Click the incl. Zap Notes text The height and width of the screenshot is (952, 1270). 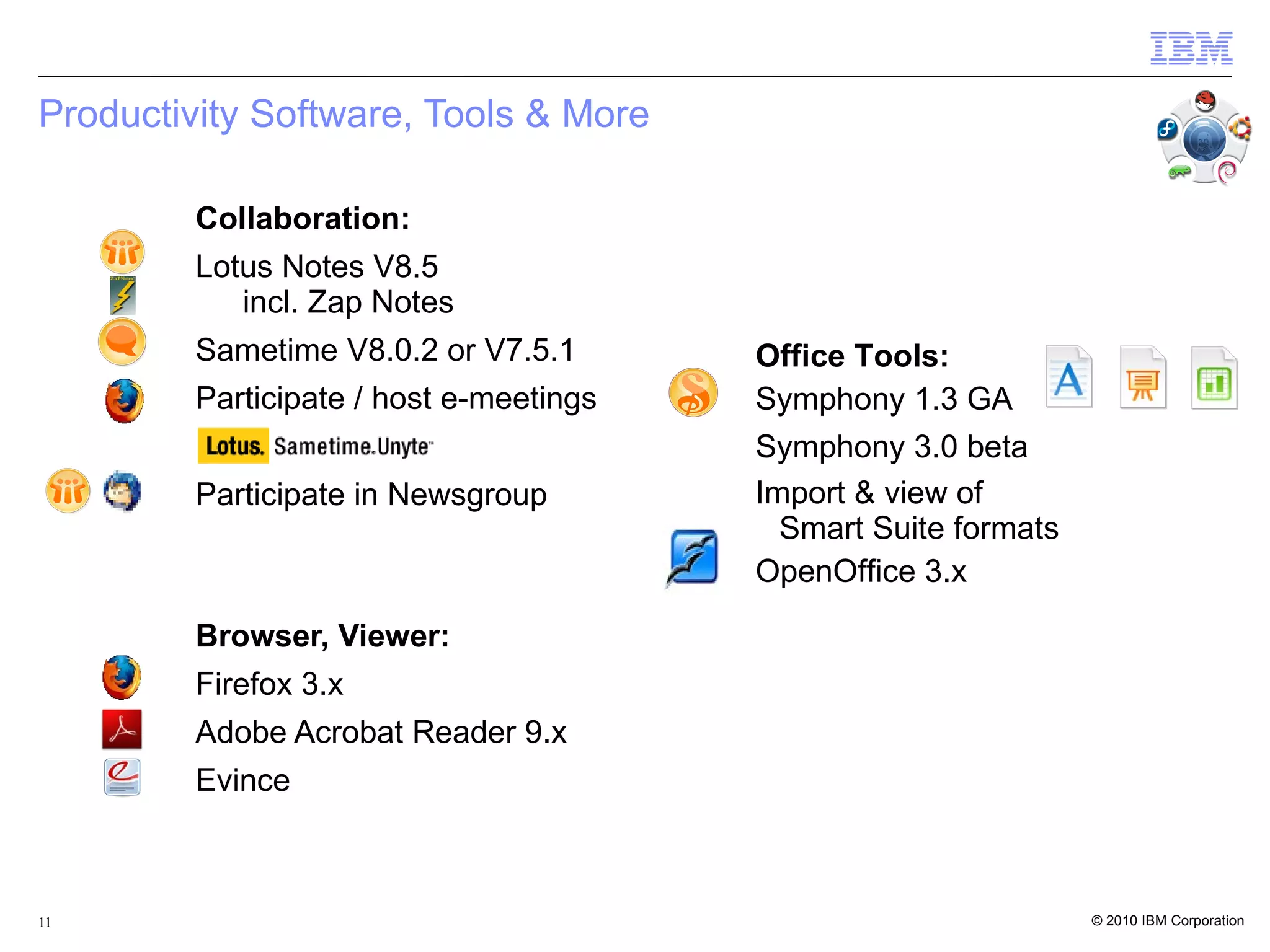(348, 302)
